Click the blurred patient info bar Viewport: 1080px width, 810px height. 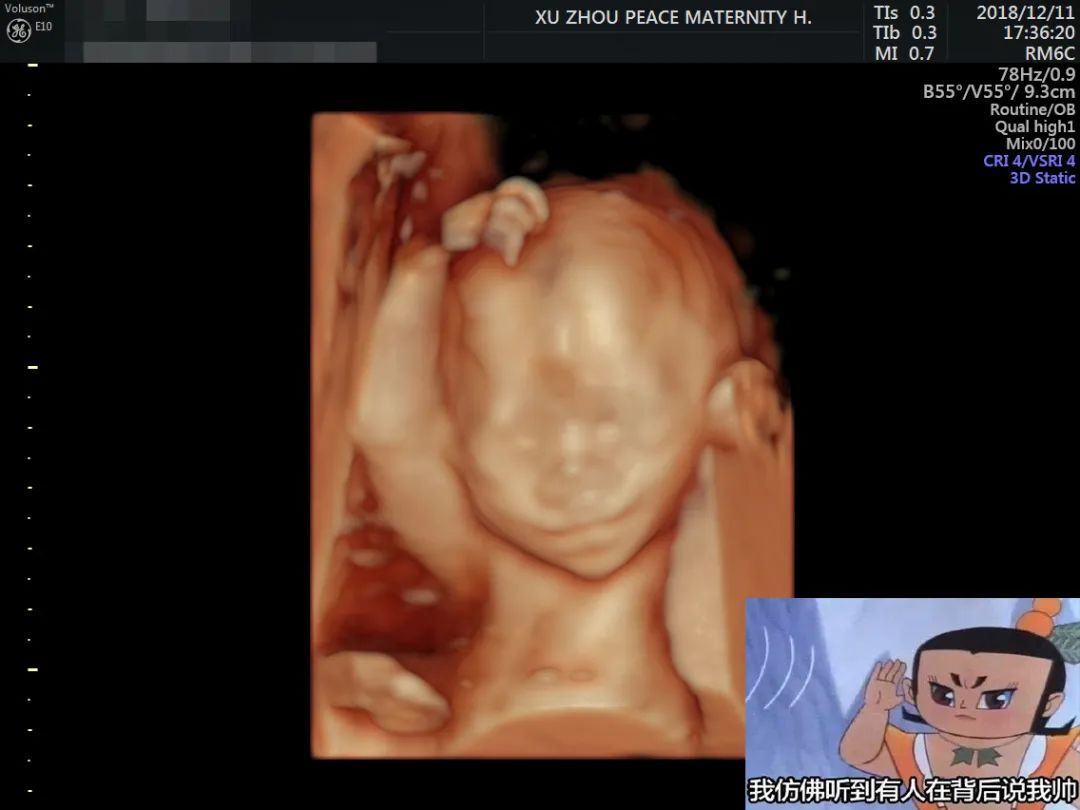coord(230,51)
